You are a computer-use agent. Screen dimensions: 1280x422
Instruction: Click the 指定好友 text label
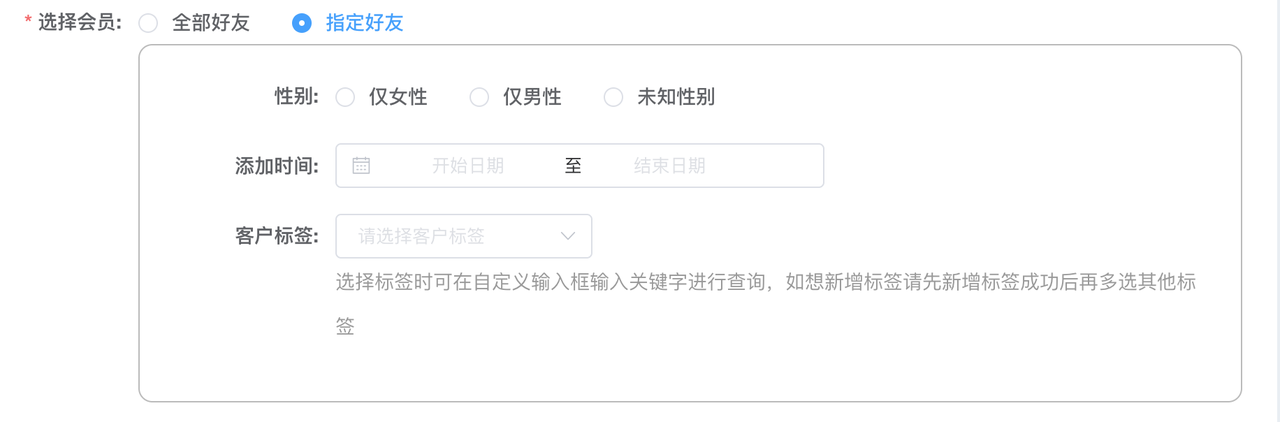(365, 23)
